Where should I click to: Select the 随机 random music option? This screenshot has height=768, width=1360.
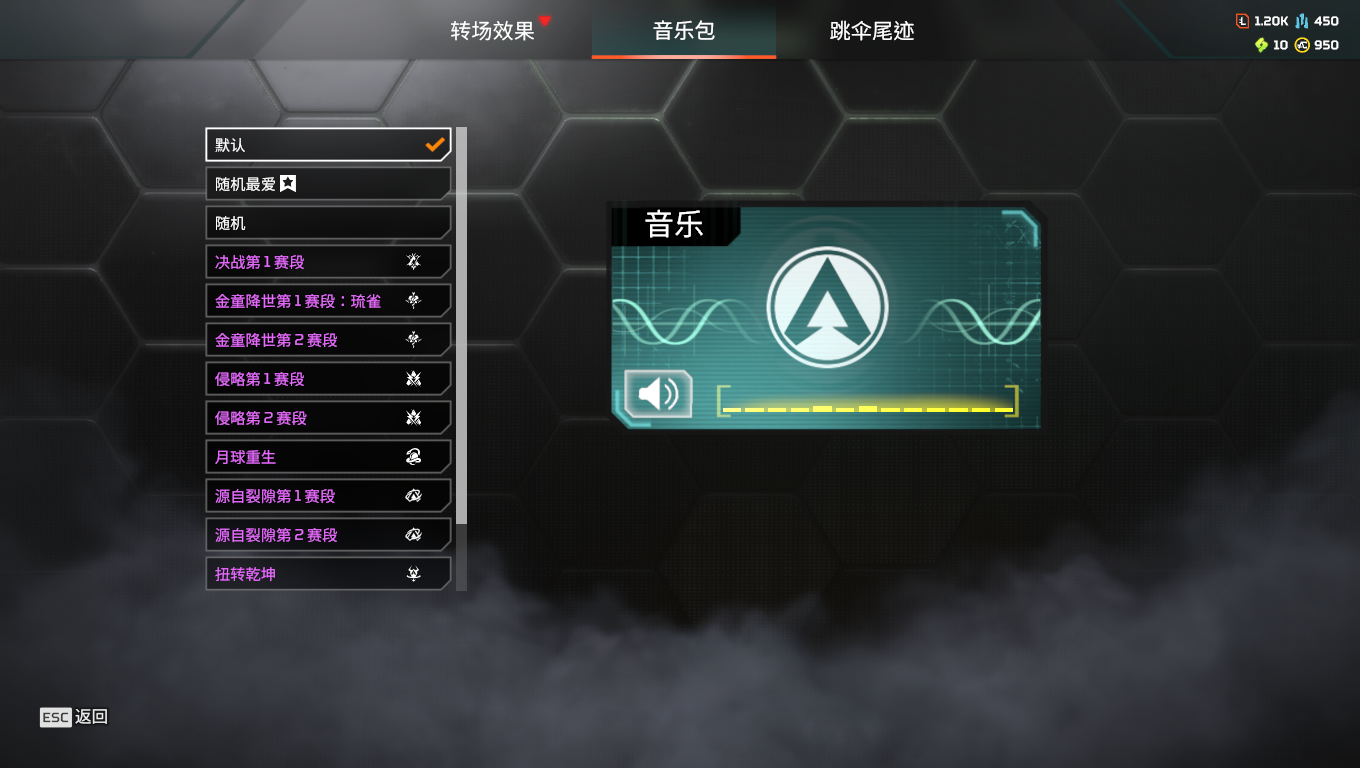pos(328,223)
